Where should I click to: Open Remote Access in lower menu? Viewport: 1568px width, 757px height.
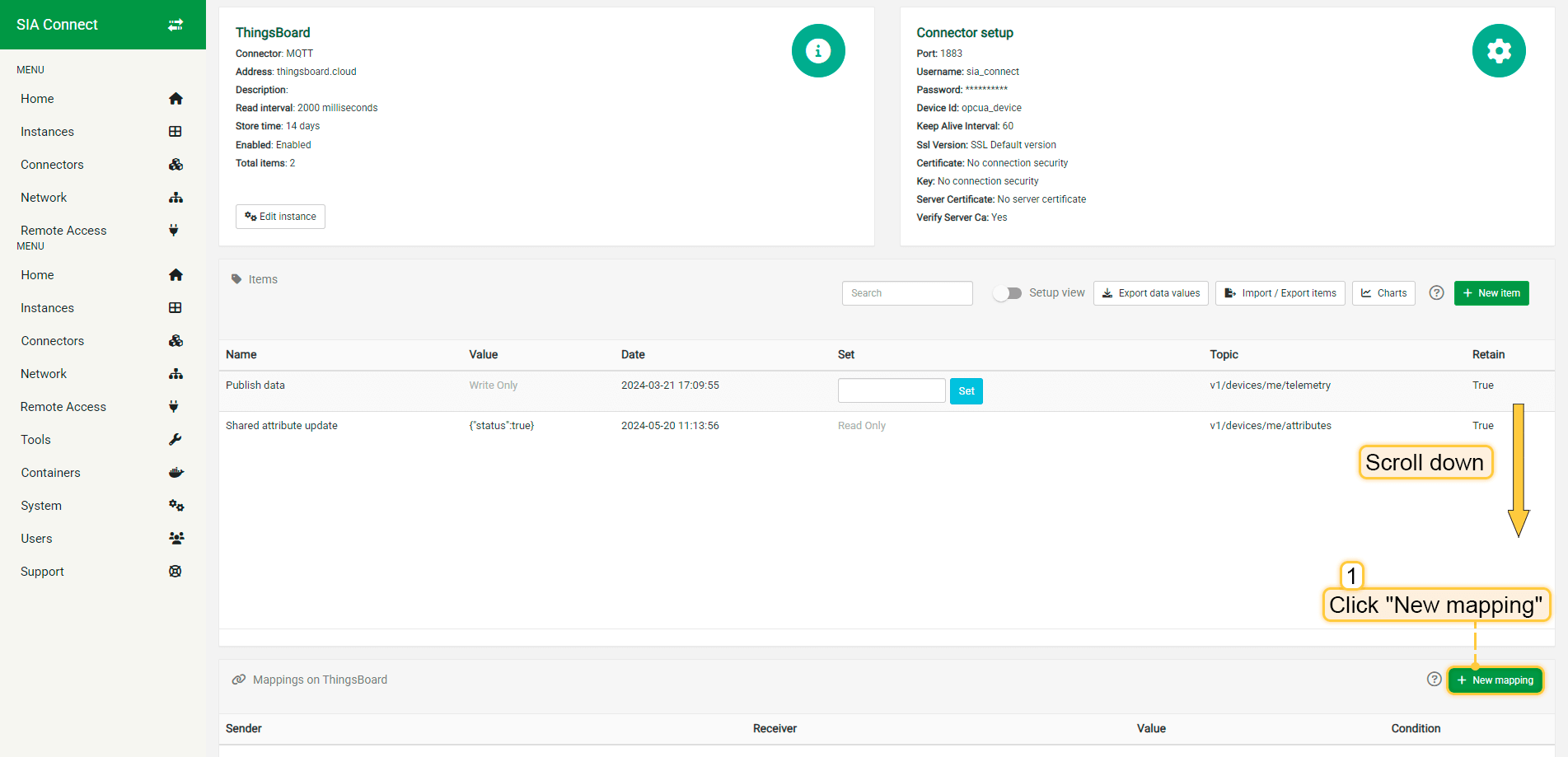[63, 407]
